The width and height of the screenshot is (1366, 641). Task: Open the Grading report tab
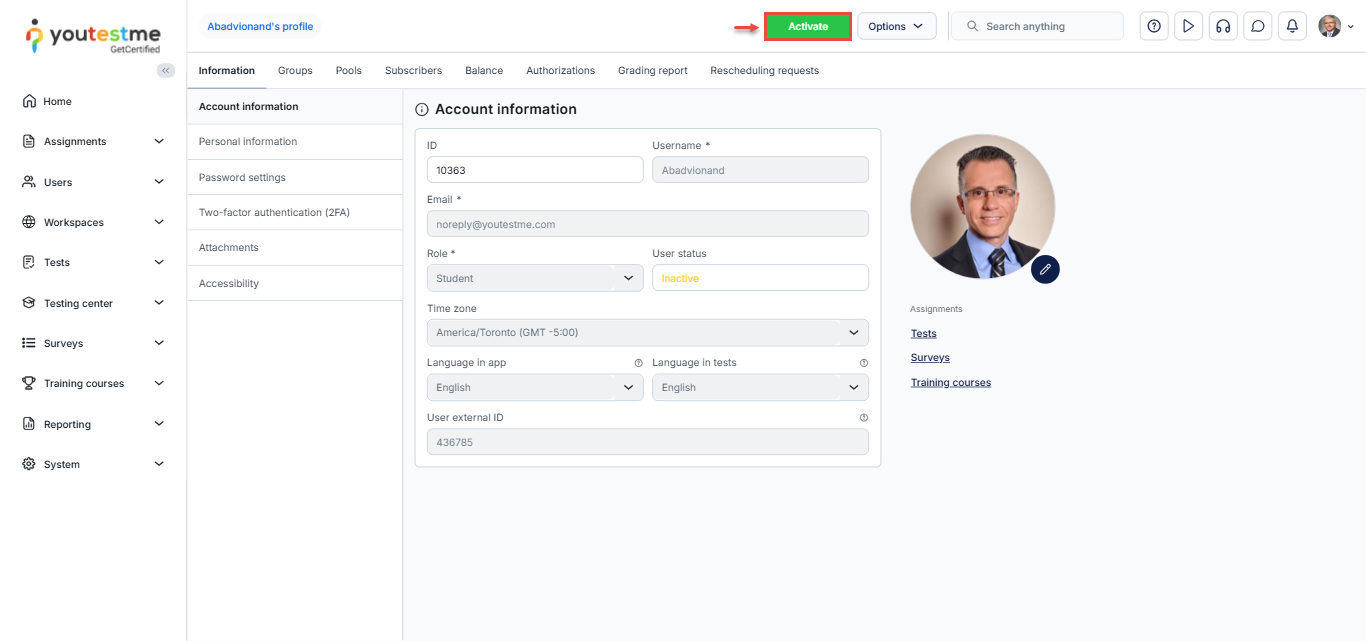pos(652,71)
